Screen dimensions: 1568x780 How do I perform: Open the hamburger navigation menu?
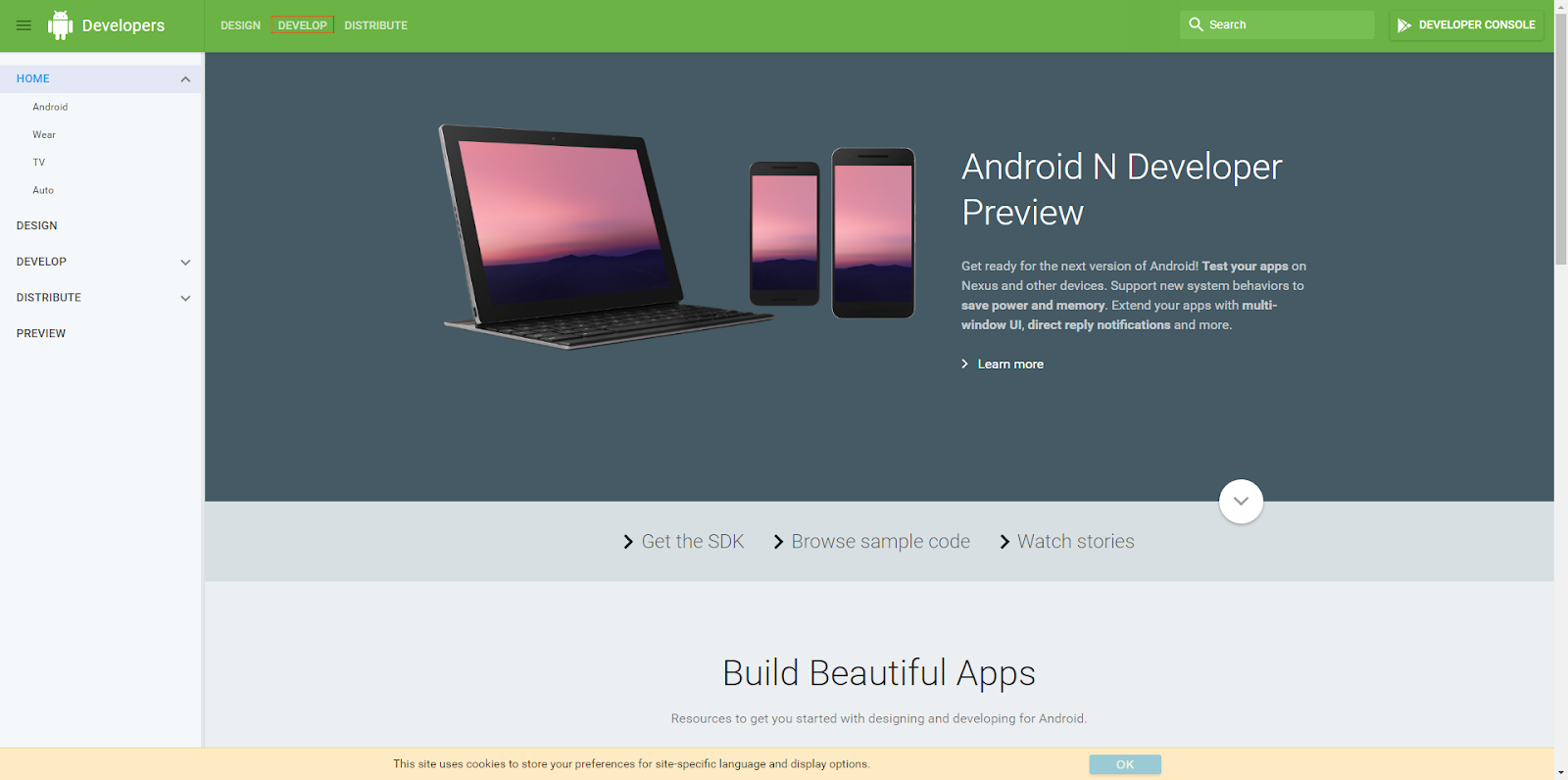[24, 25]
